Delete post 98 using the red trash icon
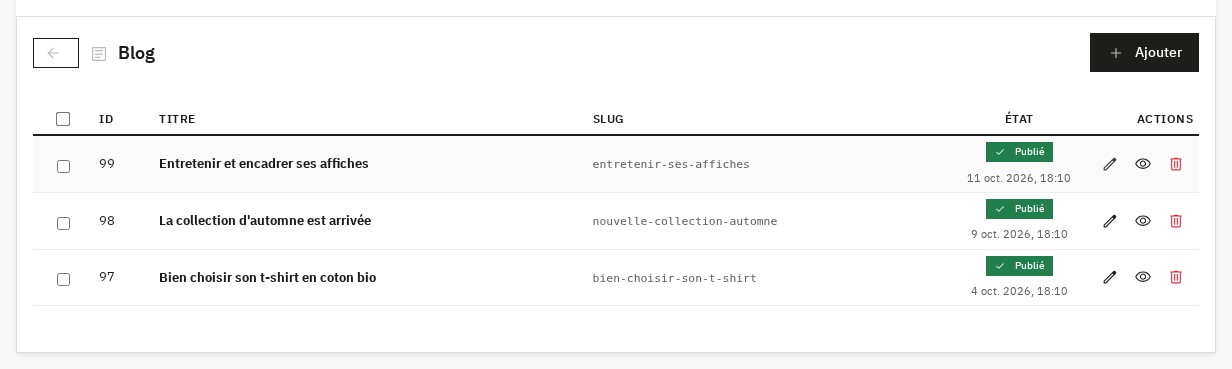1232x369 pixels. click(x=1176, y=221)
